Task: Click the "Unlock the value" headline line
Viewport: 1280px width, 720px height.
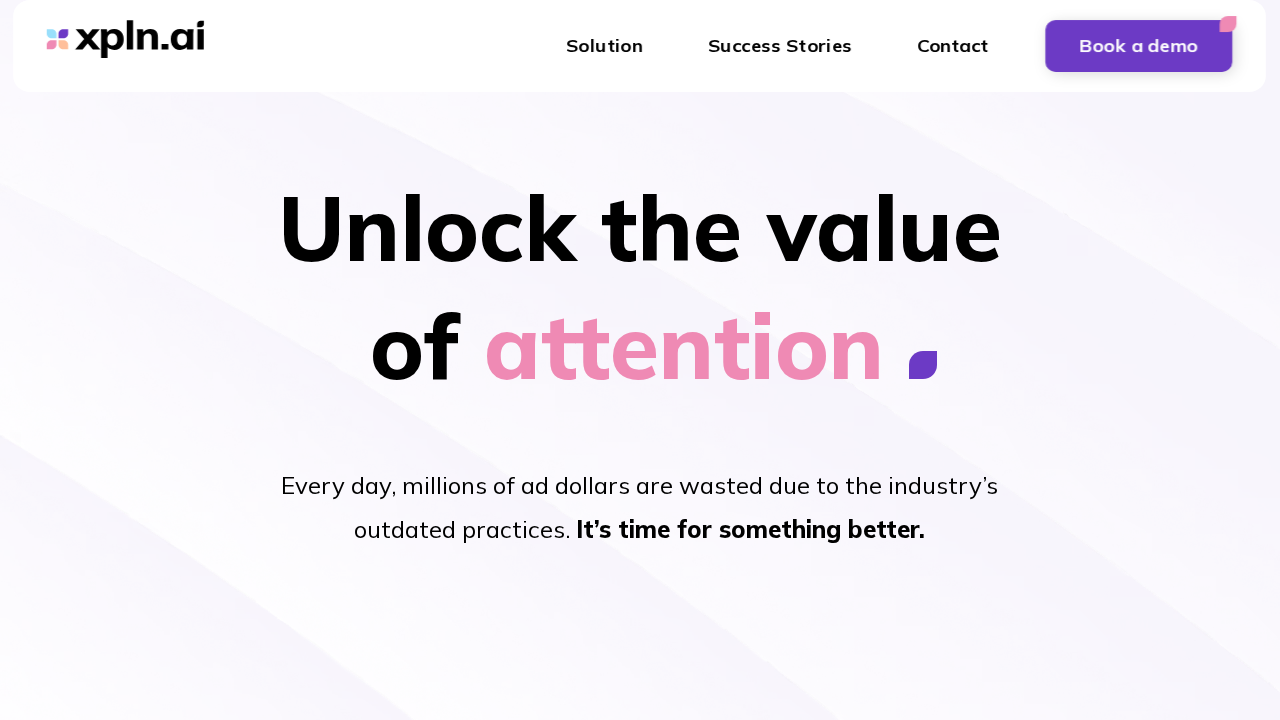Action: 640,230
